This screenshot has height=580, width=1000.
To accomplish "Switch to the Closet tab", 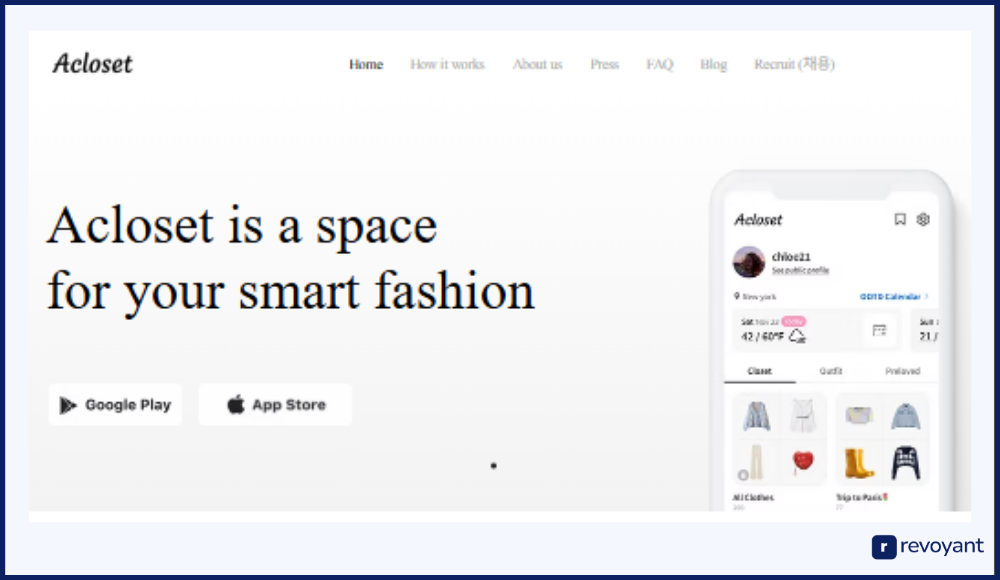I will [x=760, y=371].
